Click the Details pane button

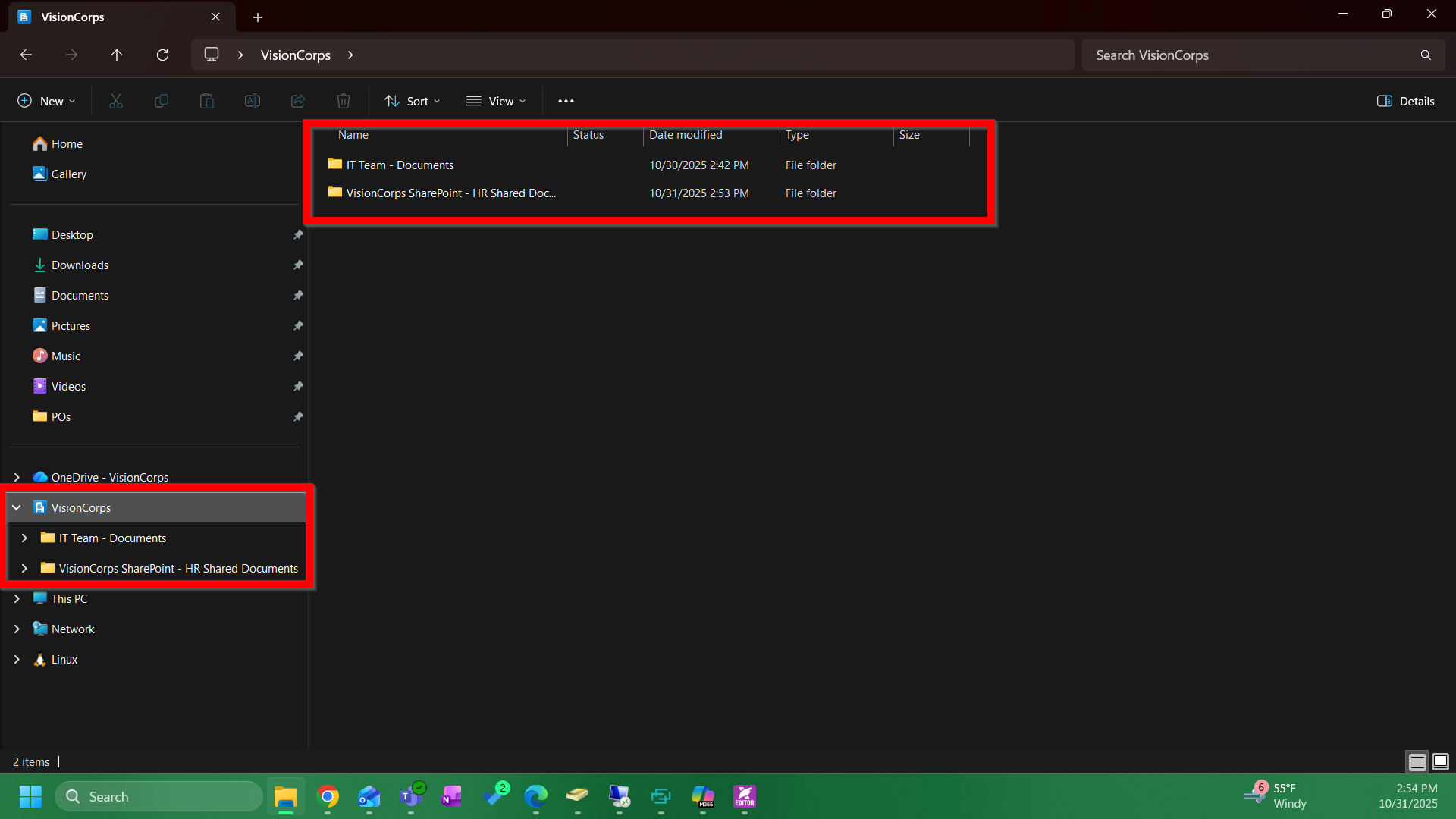1405,100
